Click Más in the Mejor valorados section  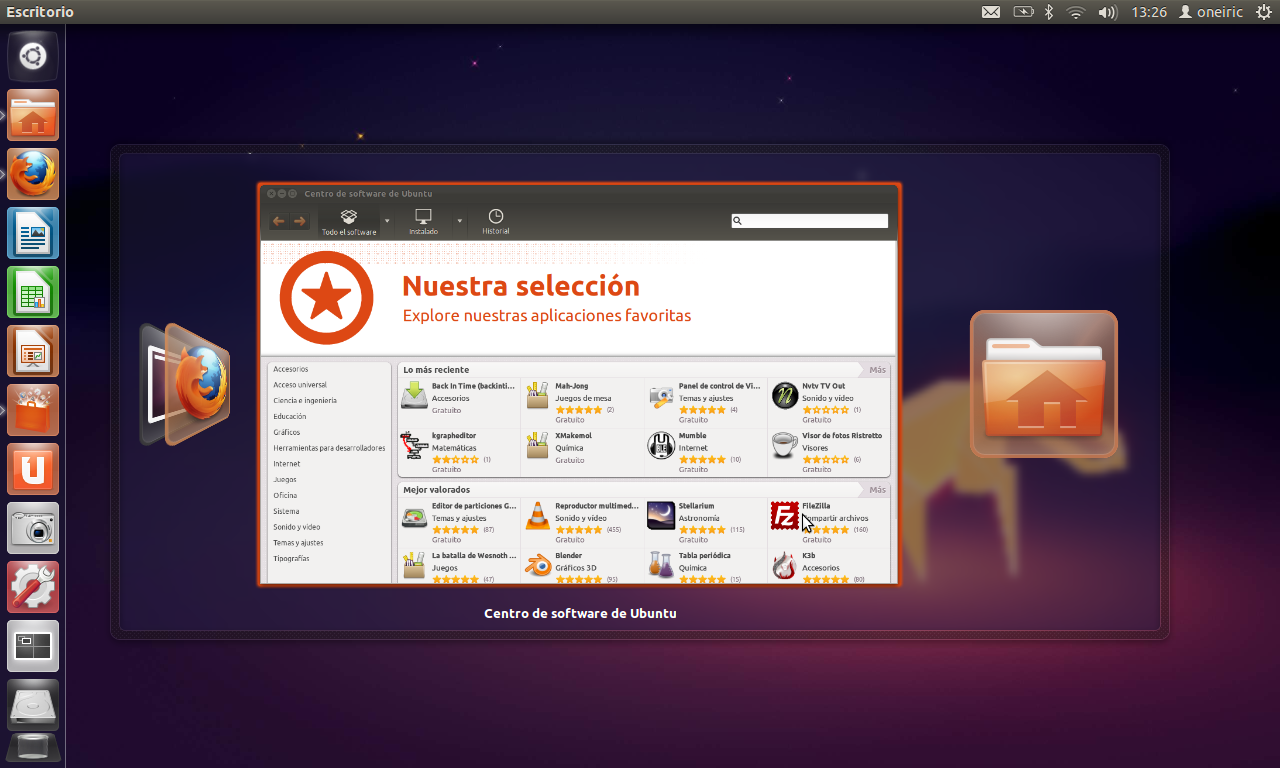[x=877, y=490]
